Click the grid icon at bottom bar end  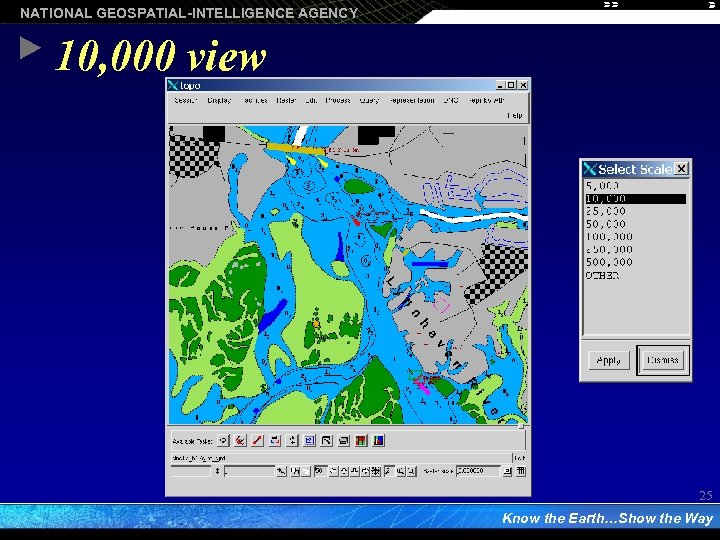pos(521,471)
